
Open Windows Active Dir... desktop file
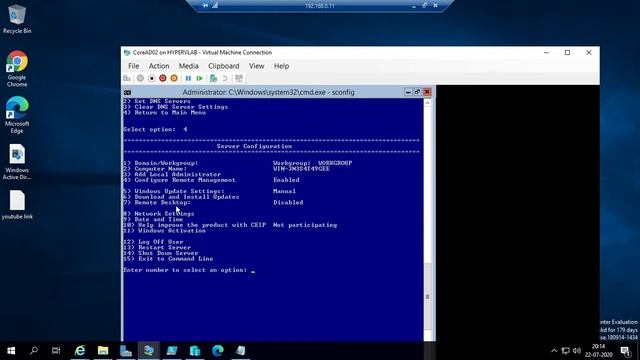[17, 162]
